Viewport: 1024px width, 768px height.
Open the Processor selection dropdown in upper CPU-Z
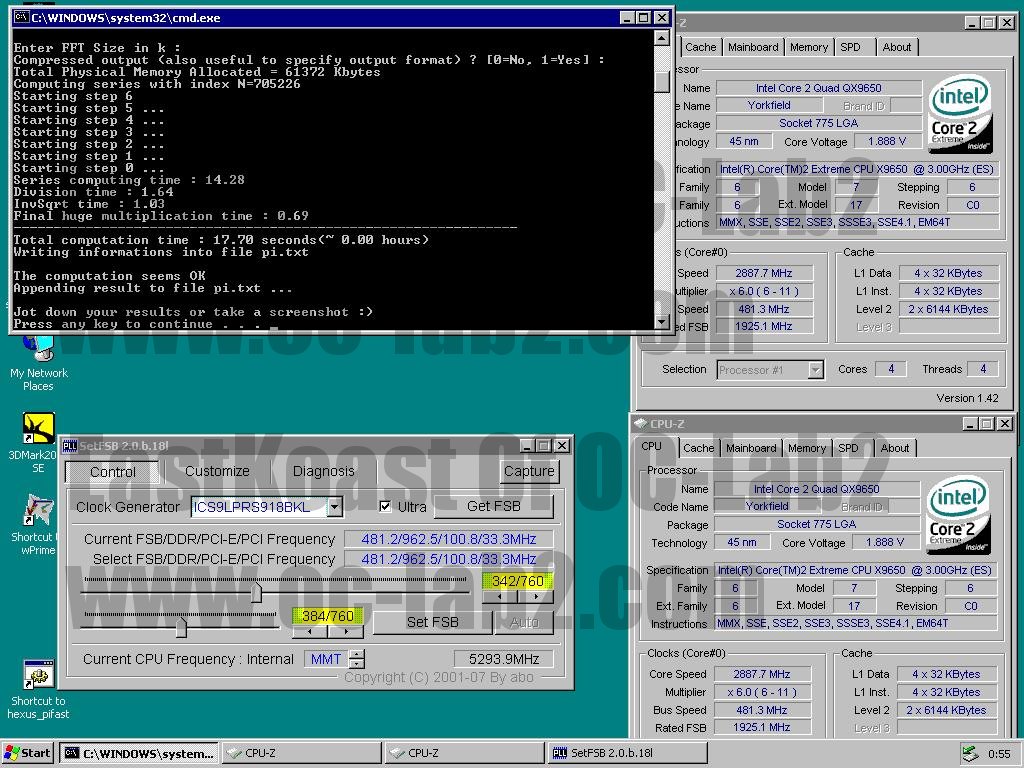click(815, 370)
